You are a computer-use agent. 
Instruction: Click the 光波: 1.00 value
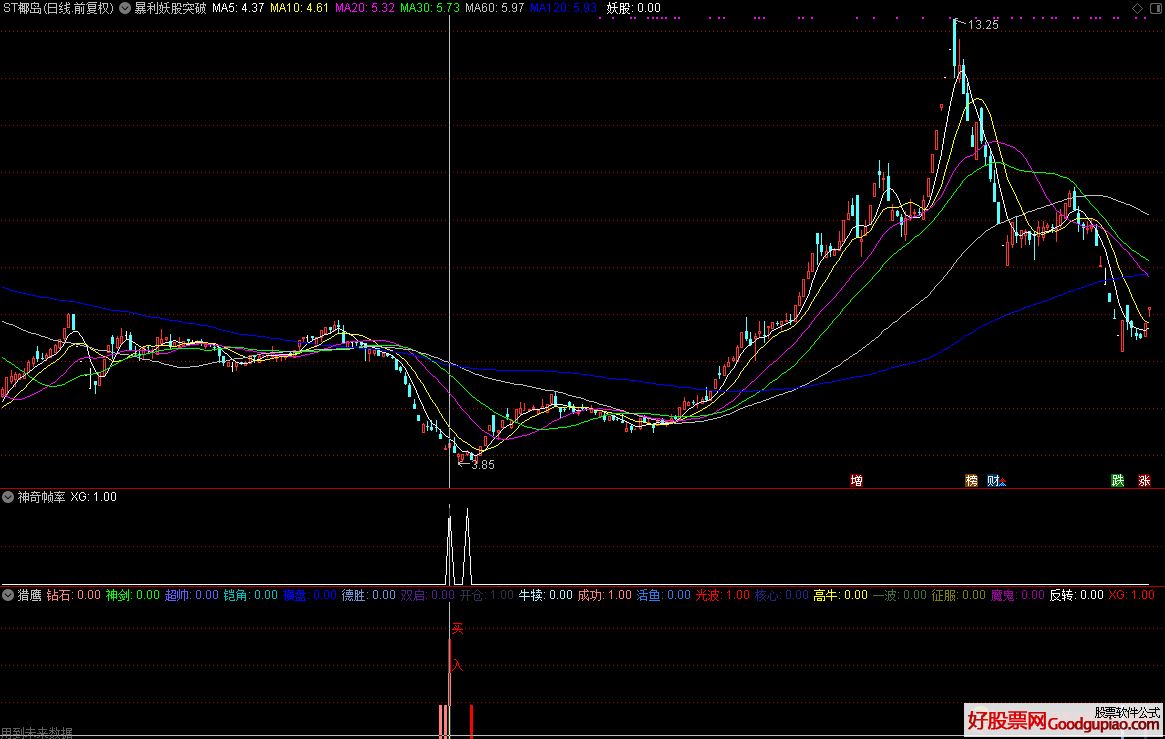click(x=722, y=595)
